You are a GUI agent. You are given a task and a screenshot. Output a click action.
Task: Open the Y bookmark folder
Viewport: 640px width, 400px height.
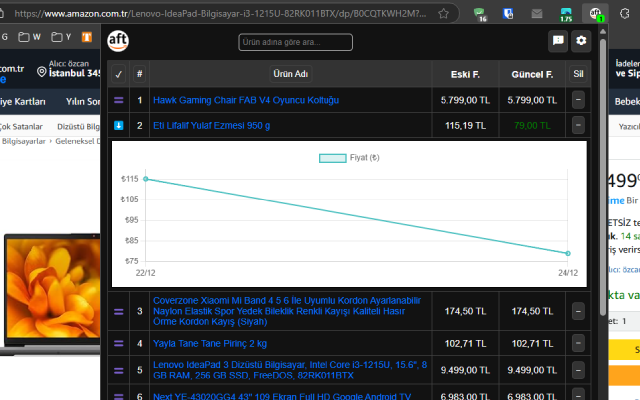61,37
